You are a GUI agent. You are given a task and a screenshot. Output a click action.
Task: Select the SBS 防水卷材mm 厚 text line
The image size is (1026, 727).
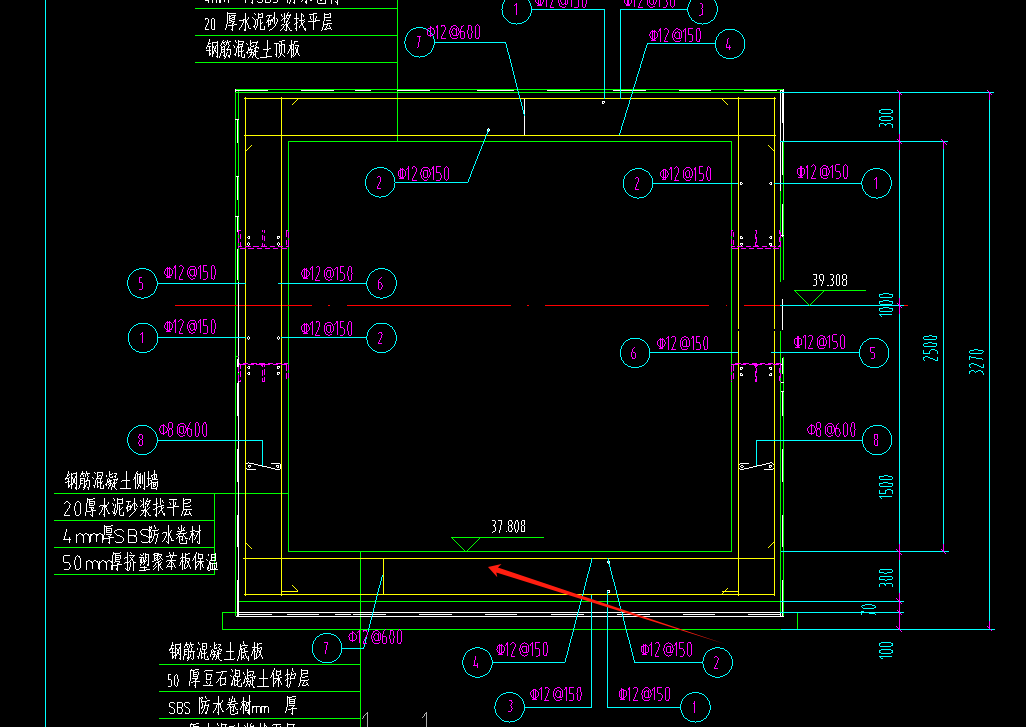232,705
